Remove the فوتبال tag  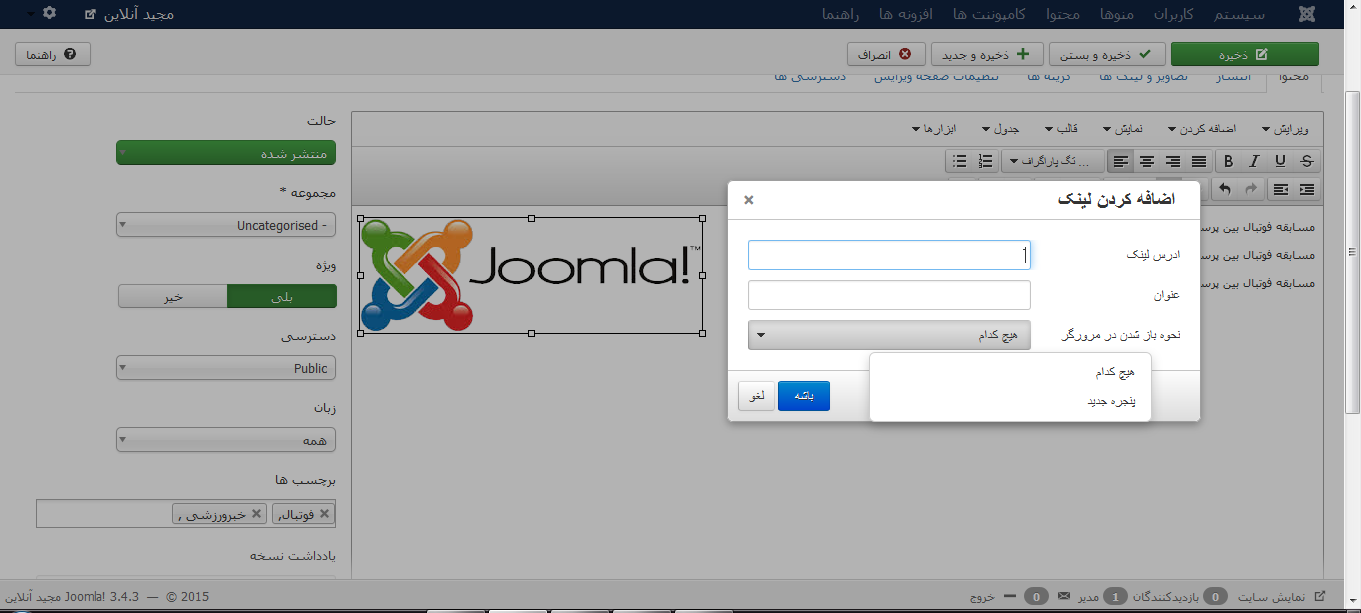point(323,513)
